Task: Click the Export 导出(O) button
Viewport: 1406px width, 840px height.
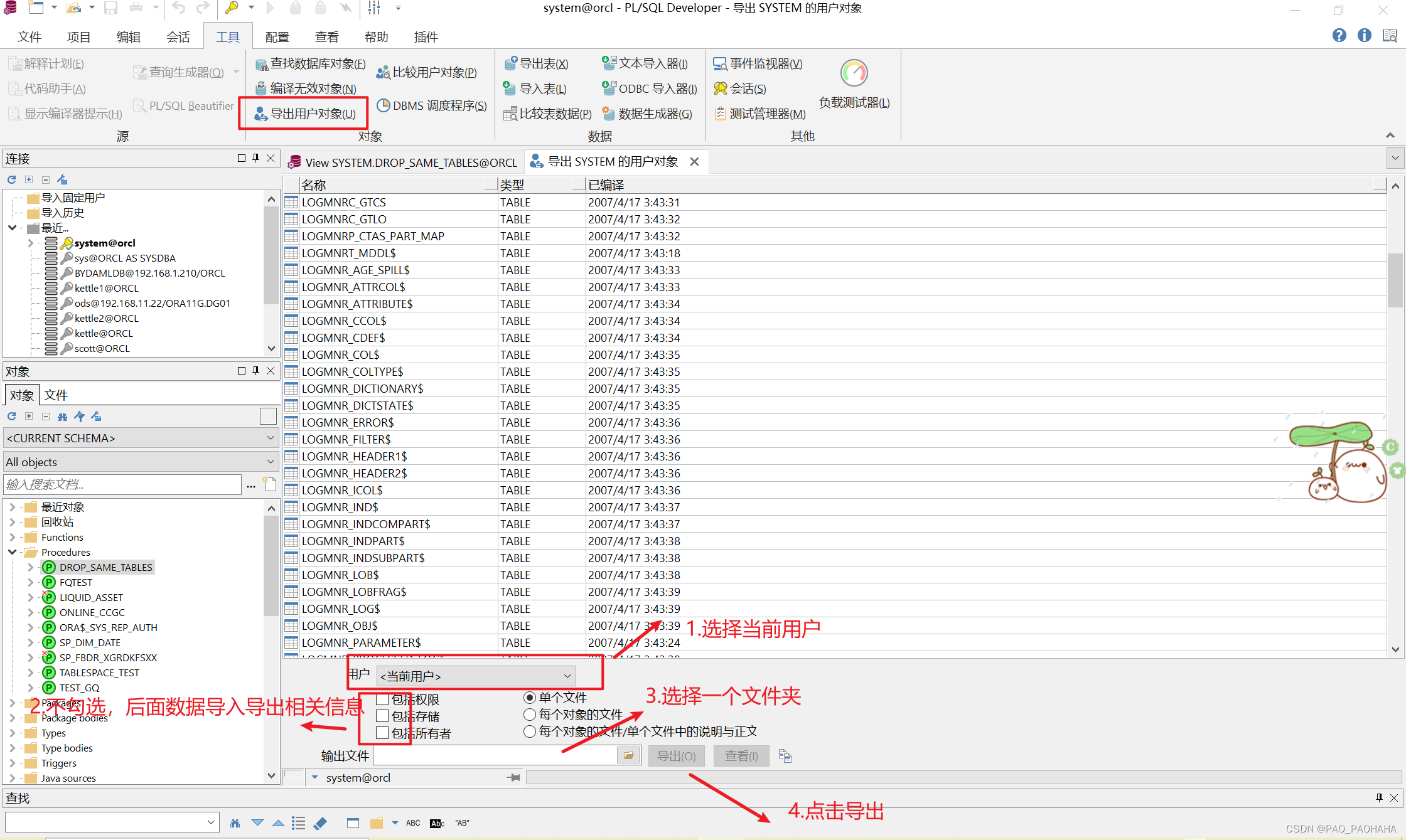Action: pyautogui.click(x=676, y=756)
